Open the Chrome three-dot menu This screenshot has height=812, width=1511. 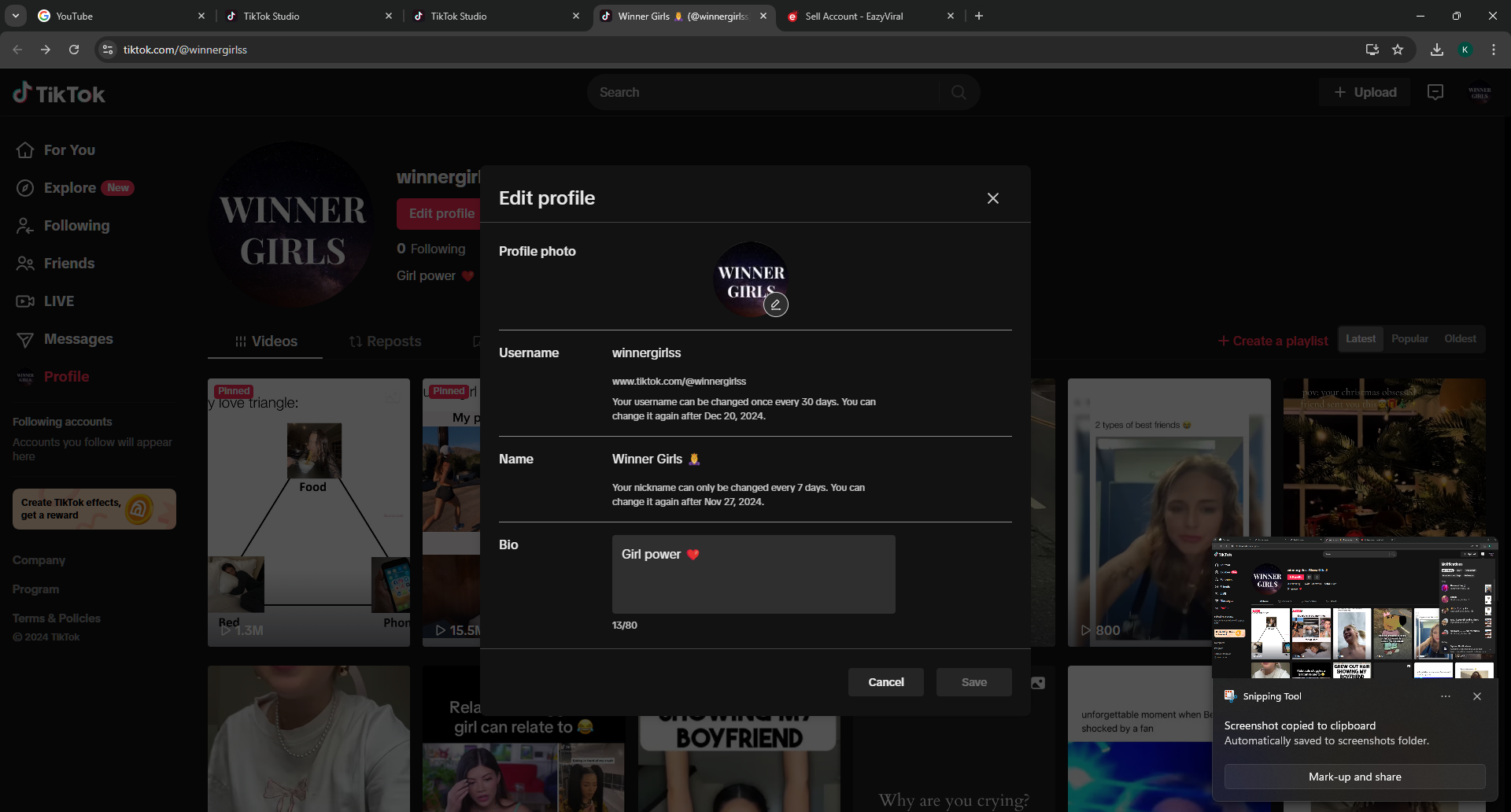(1494, 50)
